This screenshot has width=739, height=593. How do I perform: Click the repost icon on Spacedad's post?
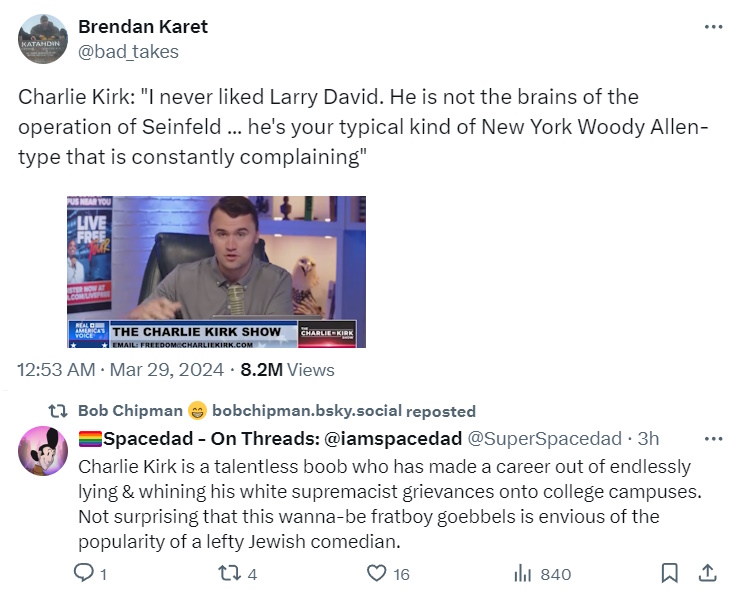coord(228,573)
